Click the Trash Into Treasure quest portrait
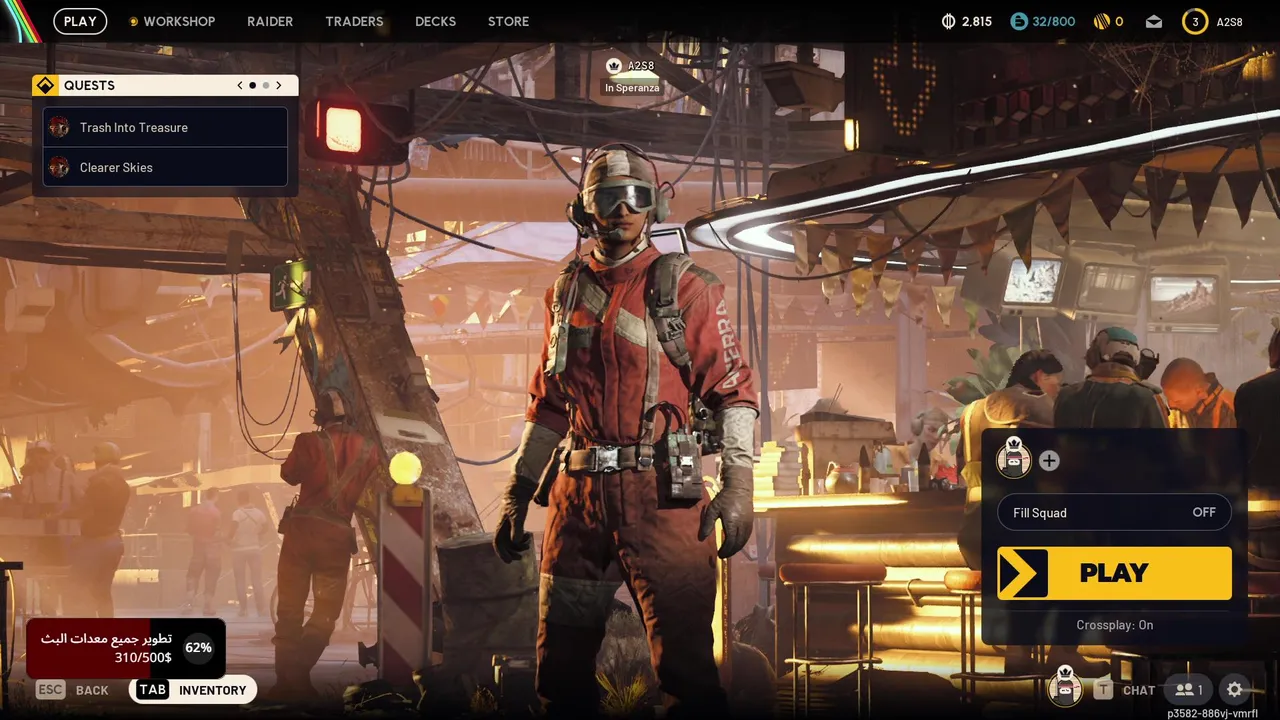The image size is (1280, 720). pos(59,127)
